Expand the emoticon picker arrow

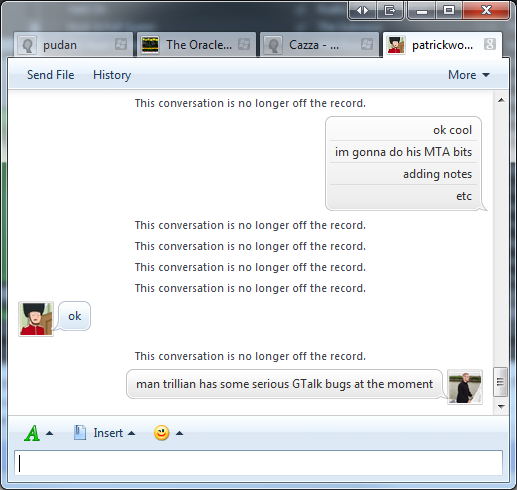tap(179, 433)
